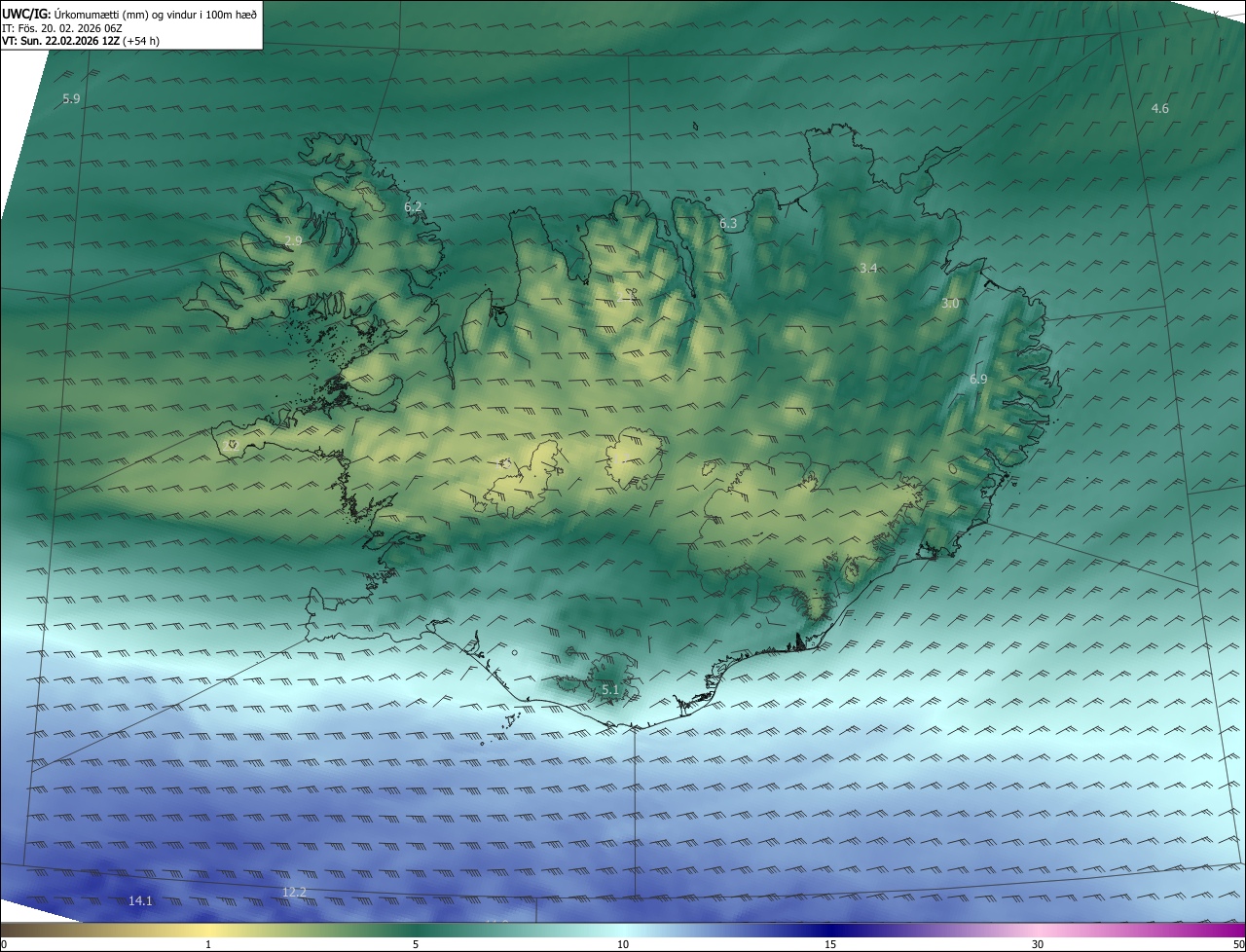Click the 6.3 value label in north Iceland
Image resolution: width=1246 pixels, height=952 pixels.
pos(728,224)
